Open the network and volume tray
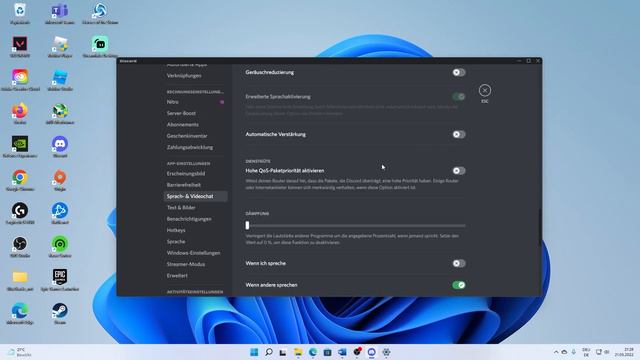The height and width of the screenshot is (360, 640). [602, 352]
